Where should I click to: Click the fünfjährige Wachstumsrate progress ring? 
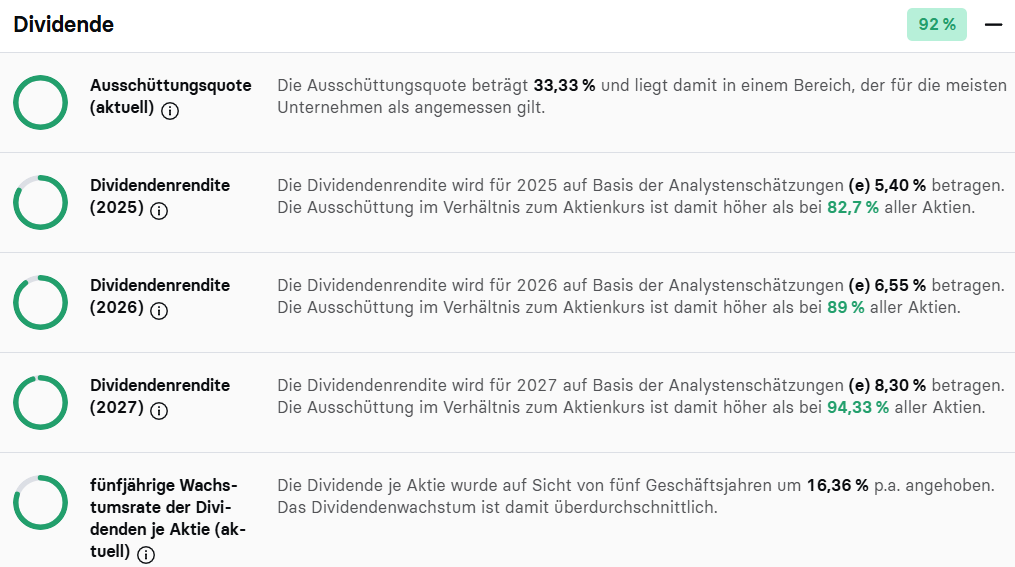[40, 502]
